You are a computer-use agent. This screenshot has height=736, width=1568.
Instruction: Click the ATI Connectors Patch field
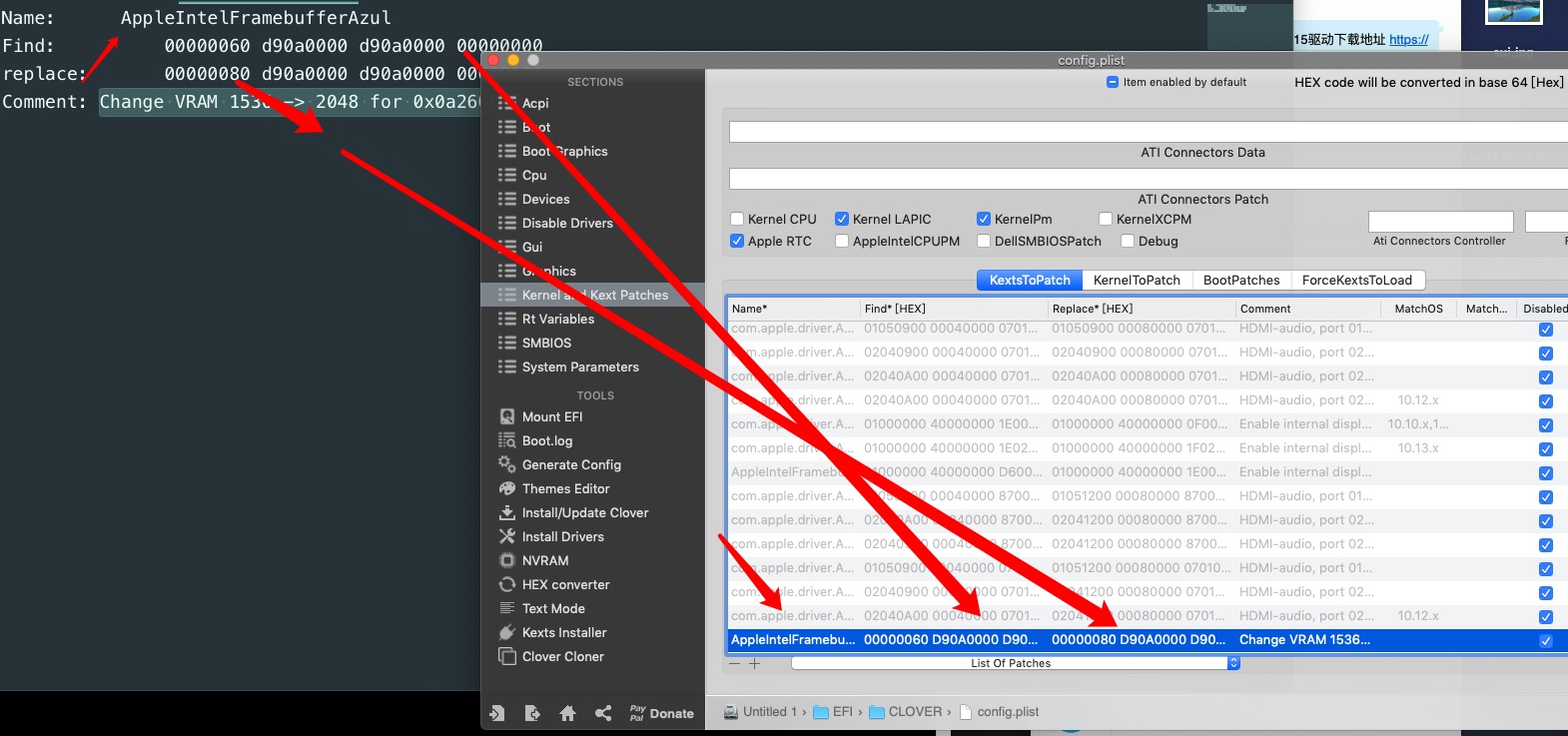1149,179
